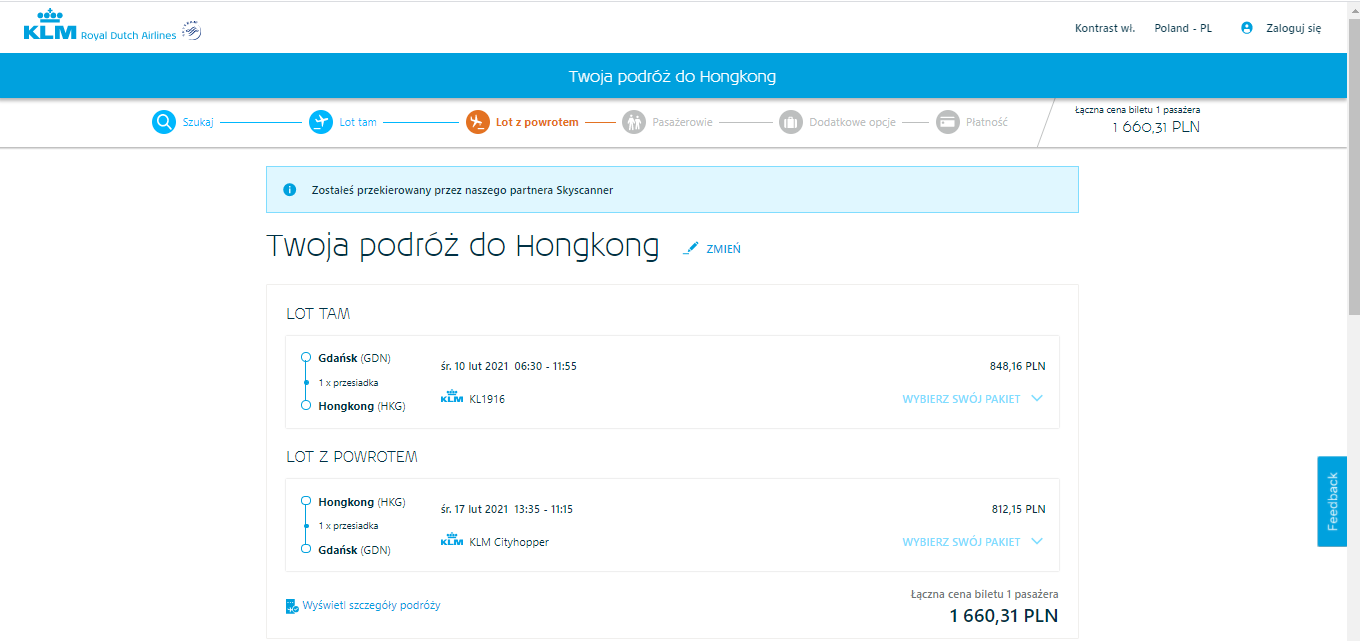Click total 1 660,31 PLN in header

1156,127
